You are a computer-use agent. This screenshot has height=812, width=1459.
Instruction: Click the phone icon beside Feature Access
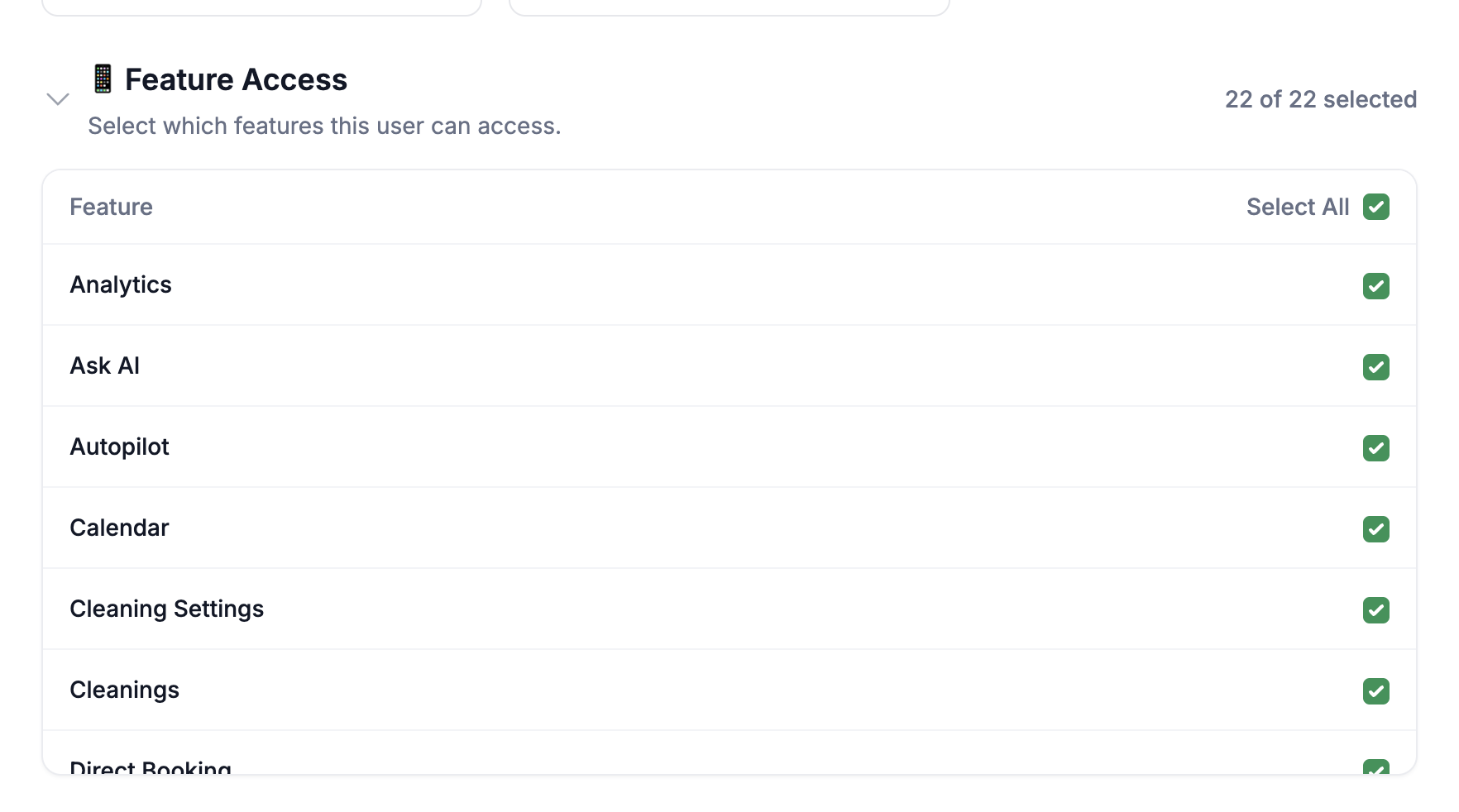click(103, 79)
